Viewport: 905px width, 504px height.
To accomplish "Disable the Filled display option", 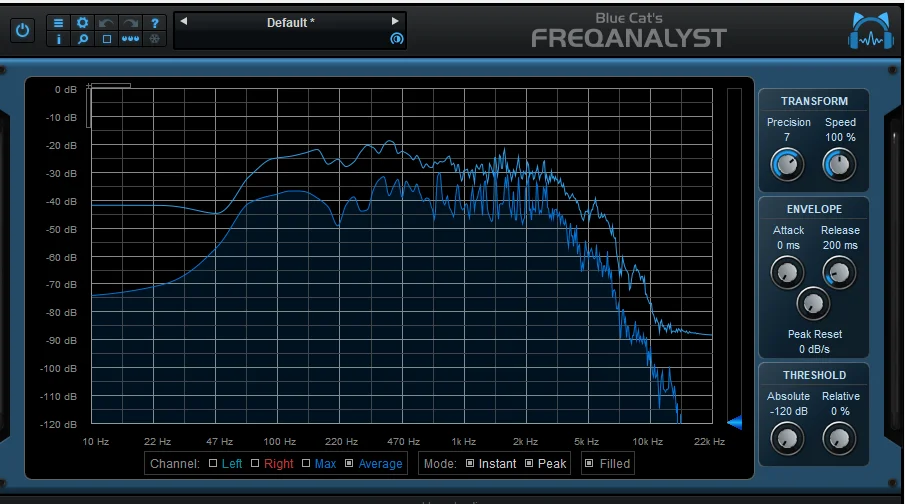I will (589, 464).
